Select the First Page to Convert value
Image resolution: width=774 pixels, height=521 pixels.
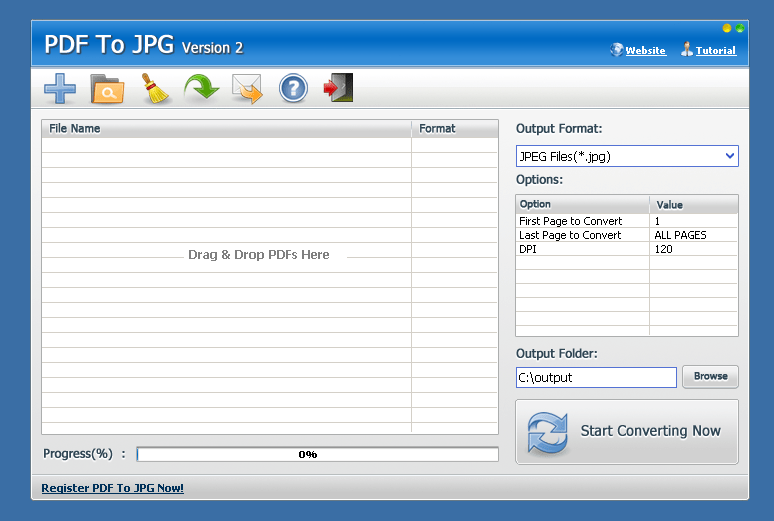click(693, 221)
